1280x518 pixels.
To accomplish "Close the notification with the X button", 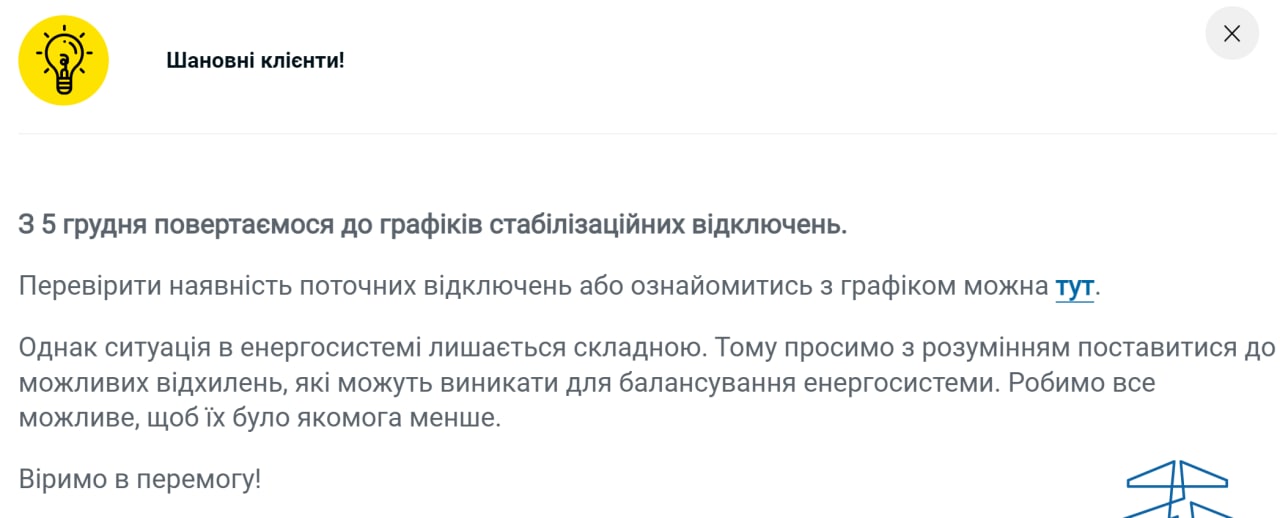I will (x=1231, y=34).
